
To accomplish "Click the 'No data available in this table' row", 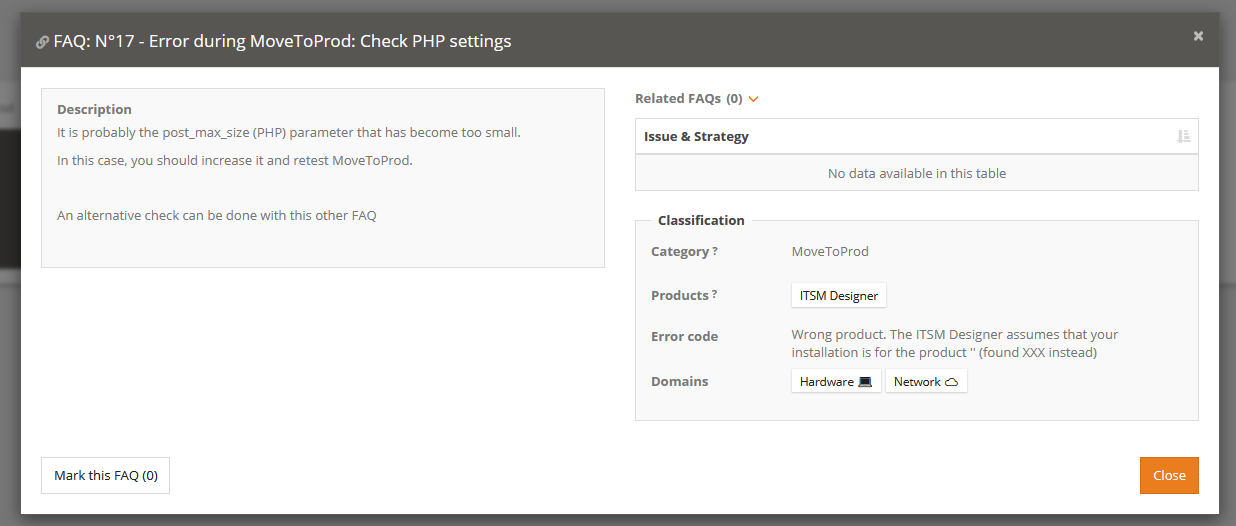I will point(916,173).
